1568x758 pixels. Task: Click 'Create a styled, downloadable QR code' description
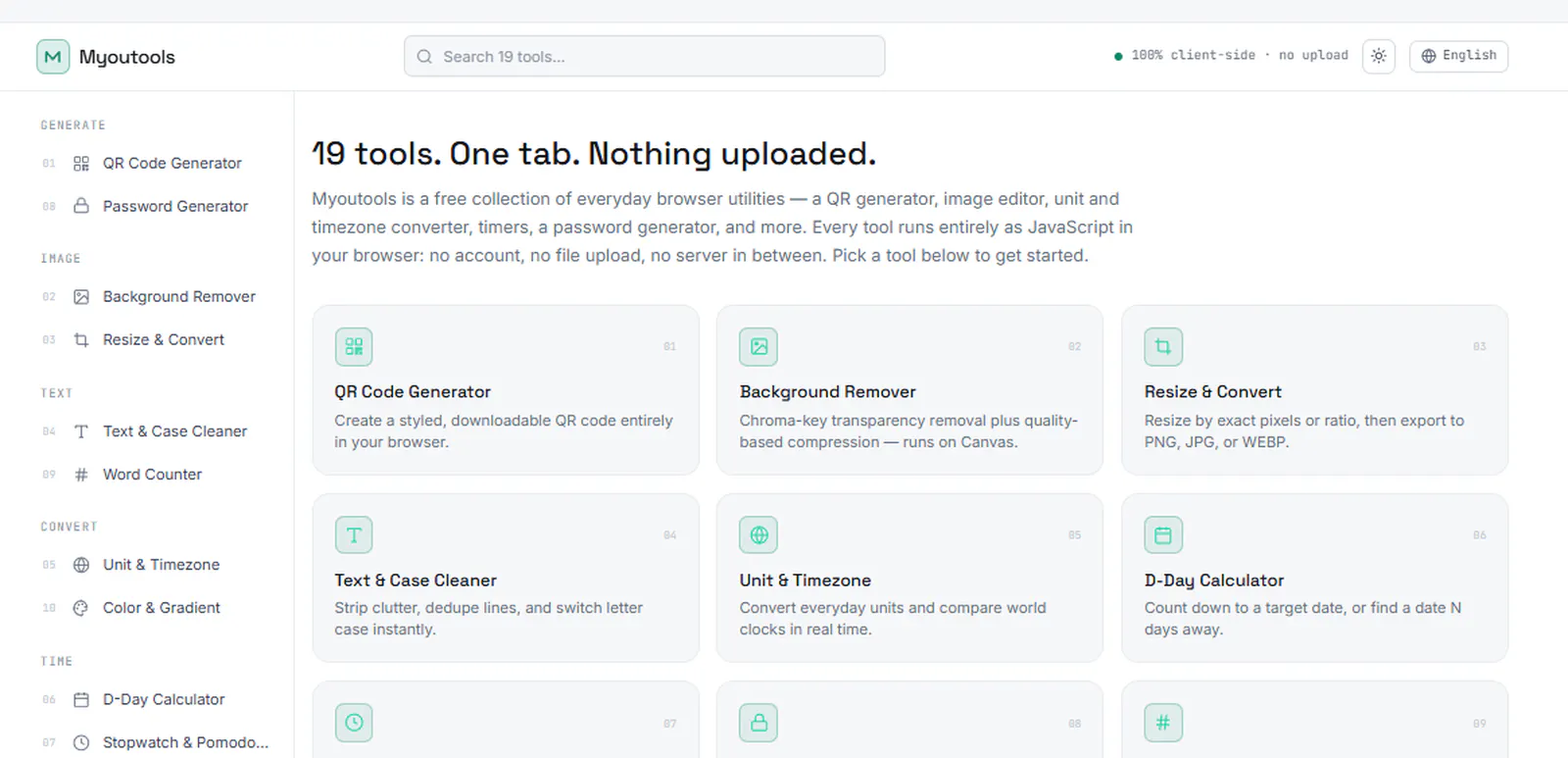[504, 431]
